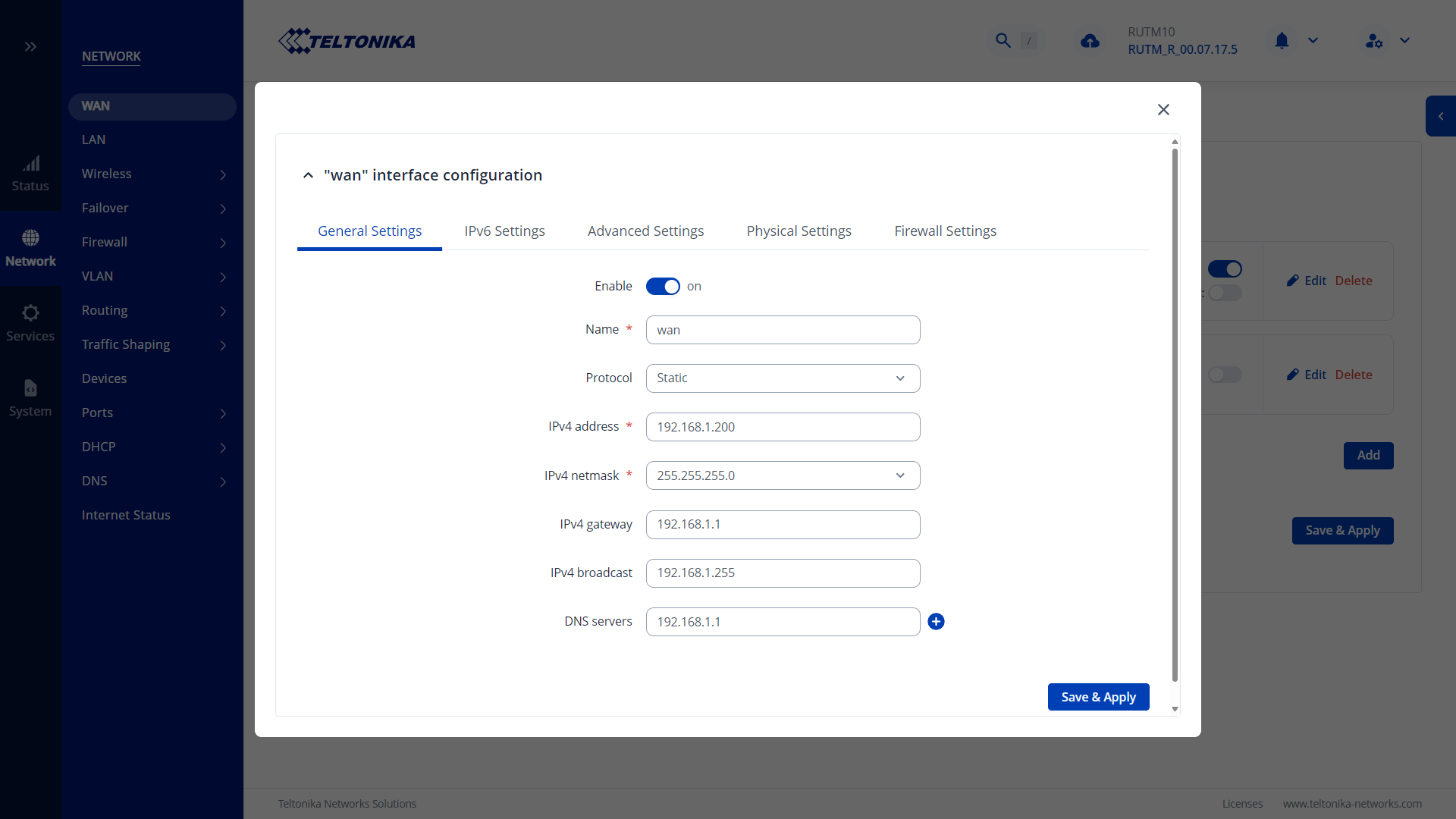The image size is (1456, 819).
Task: Click Save & Apply in the dialog
Action: point(1098,697)
